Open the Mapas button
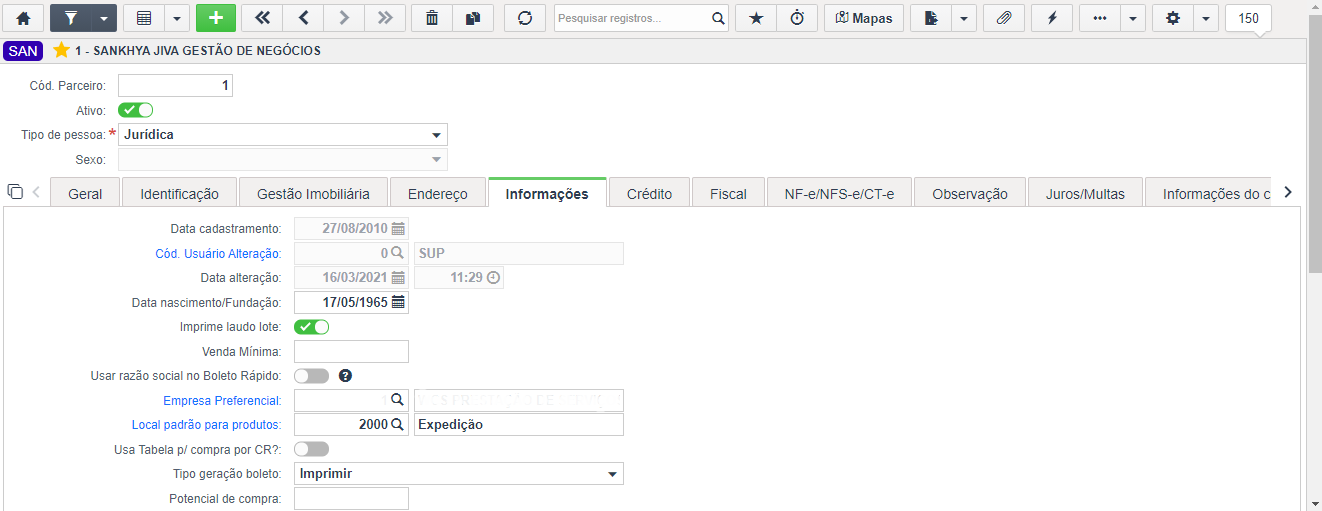The image size is (1322, 511). (x=864, y=18)
